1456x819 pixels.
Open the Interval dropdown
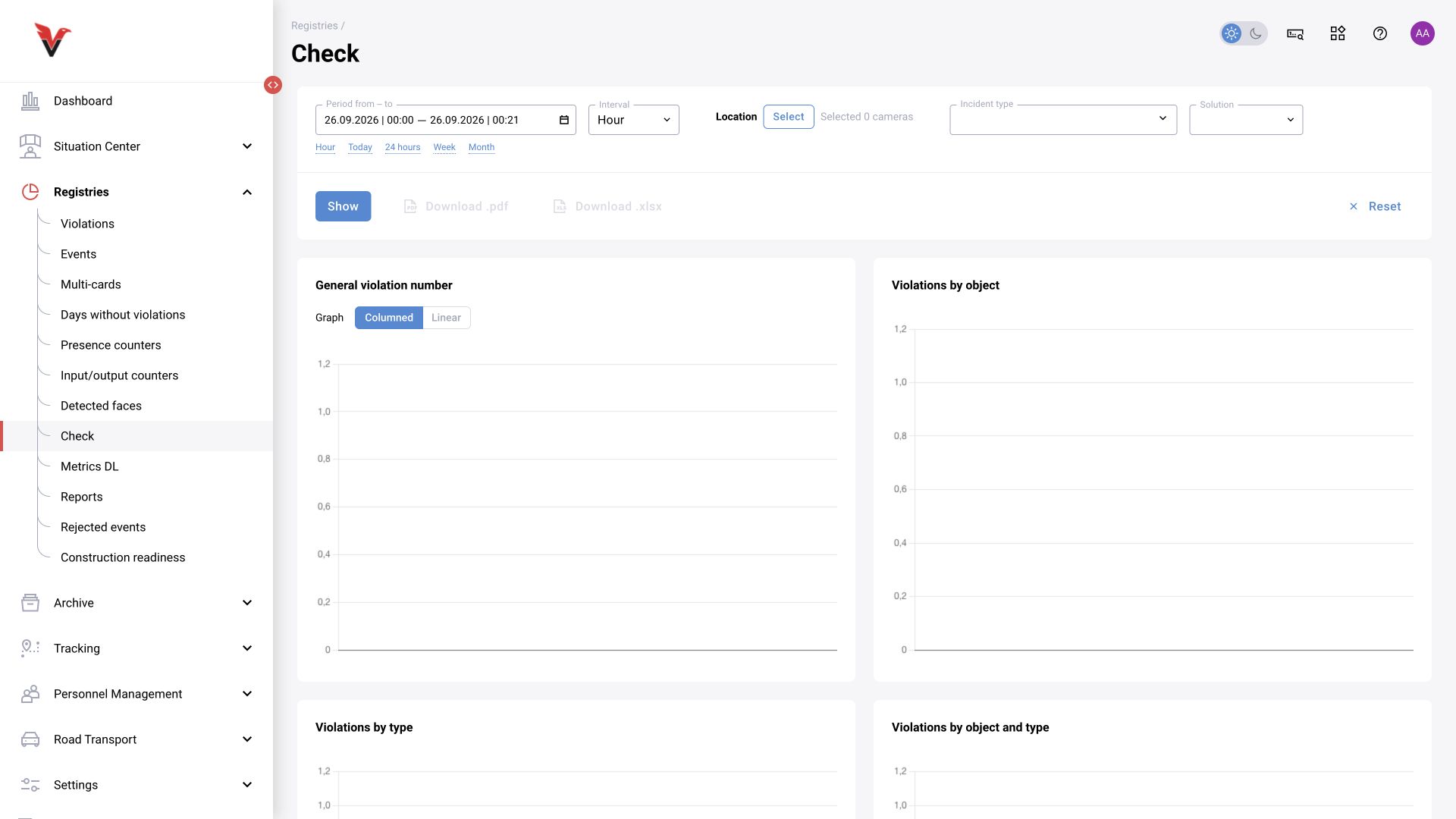point(634,120)
